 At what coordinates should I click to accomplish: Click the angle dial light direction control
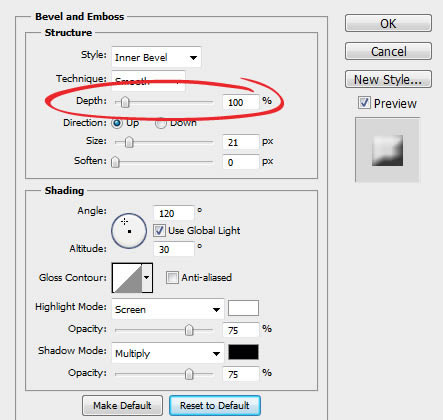129,231
